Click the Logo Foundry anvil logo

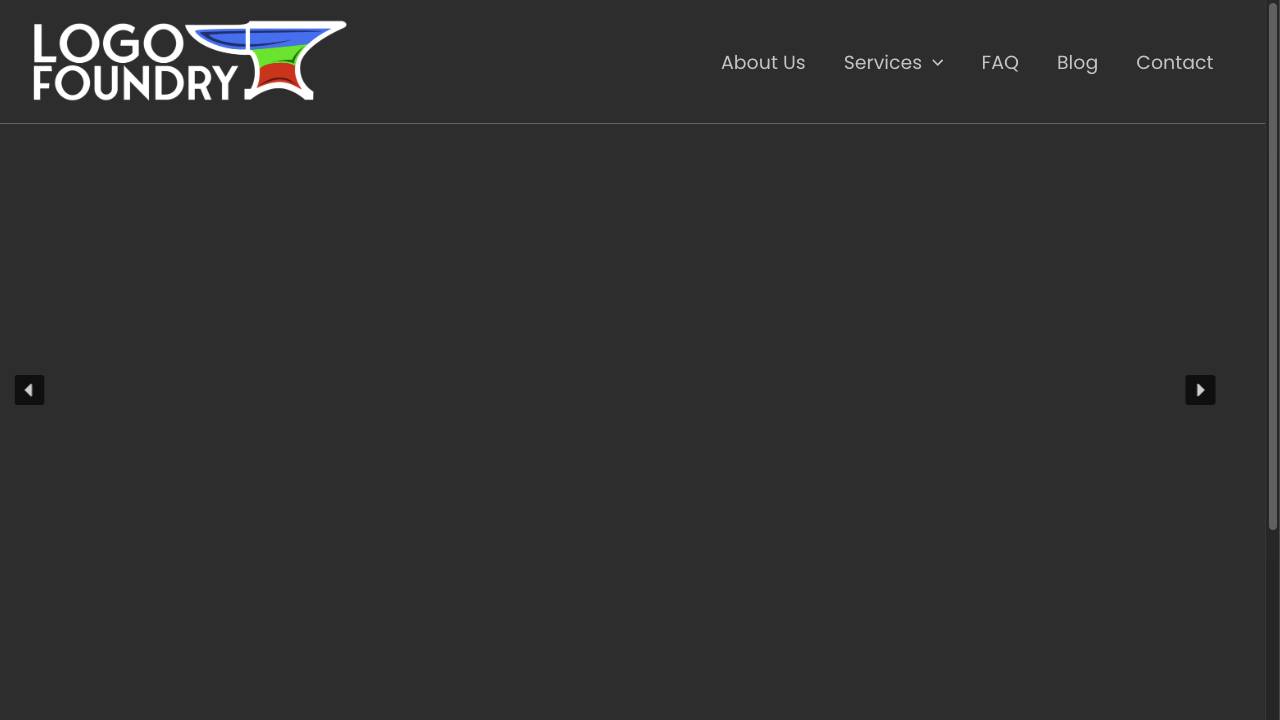click(x=190, y=61)
